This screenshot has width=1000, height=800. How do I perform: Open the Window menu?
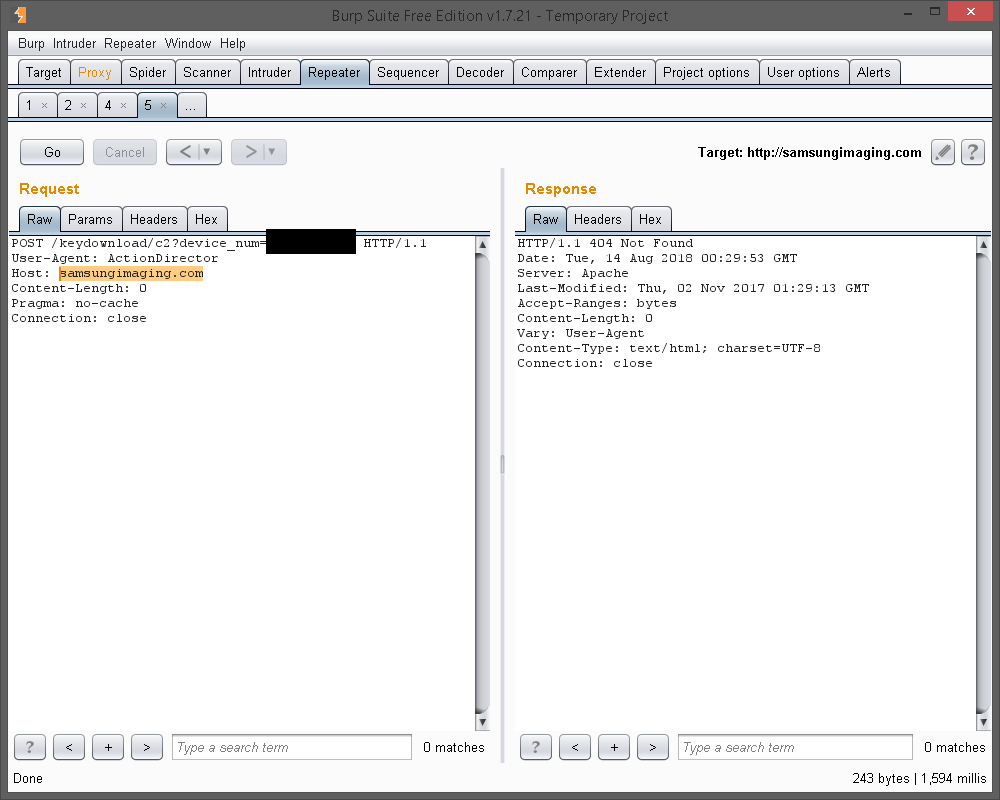coord(188,43)
